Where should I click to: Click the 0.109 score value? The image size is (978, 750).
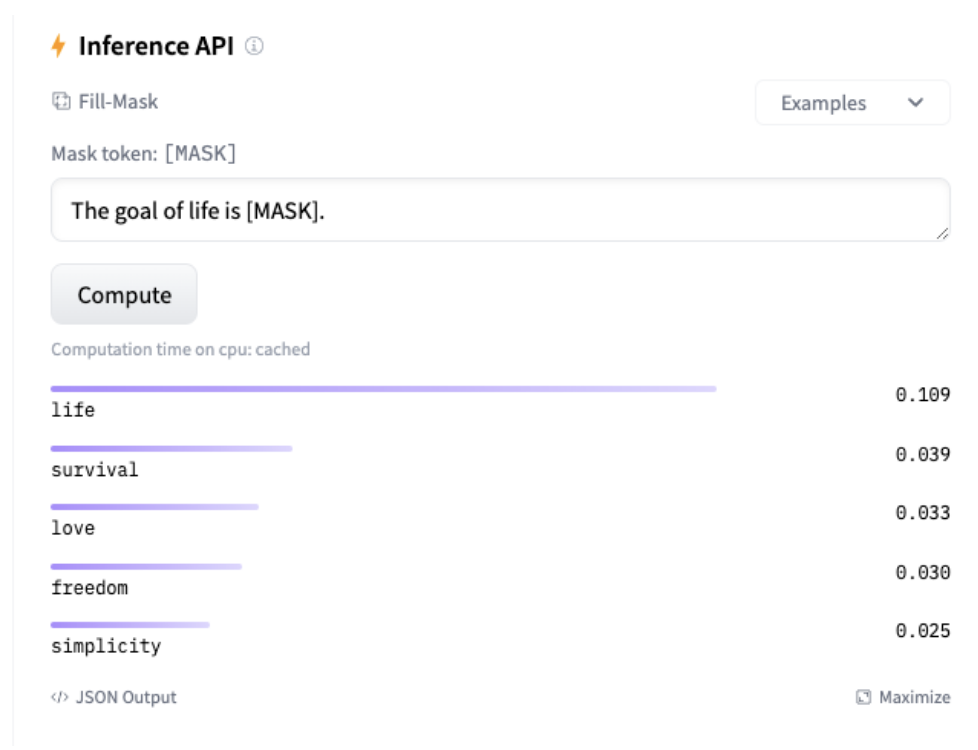coord(922,395)
